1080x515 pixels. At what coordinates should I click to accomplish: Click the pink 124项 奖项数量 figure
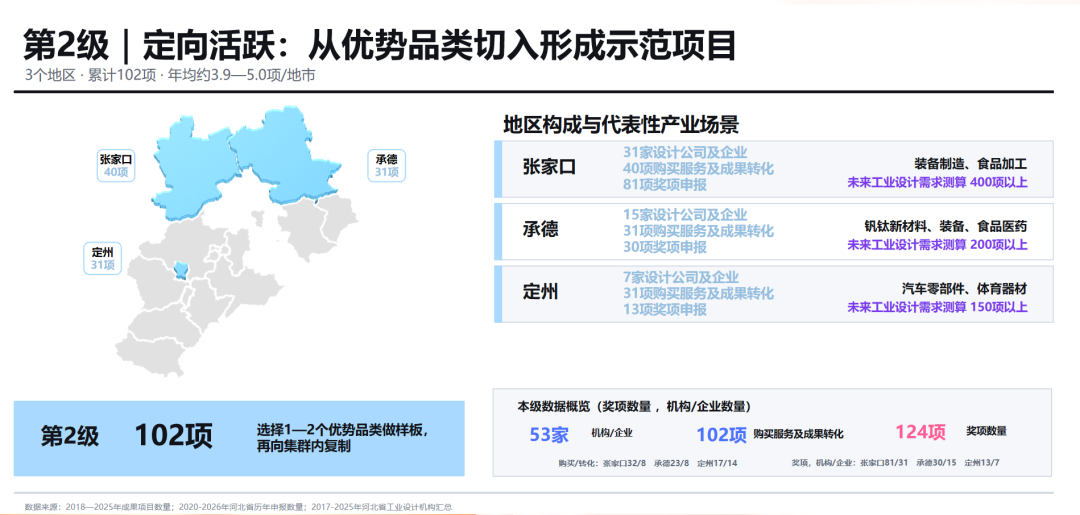951,432
